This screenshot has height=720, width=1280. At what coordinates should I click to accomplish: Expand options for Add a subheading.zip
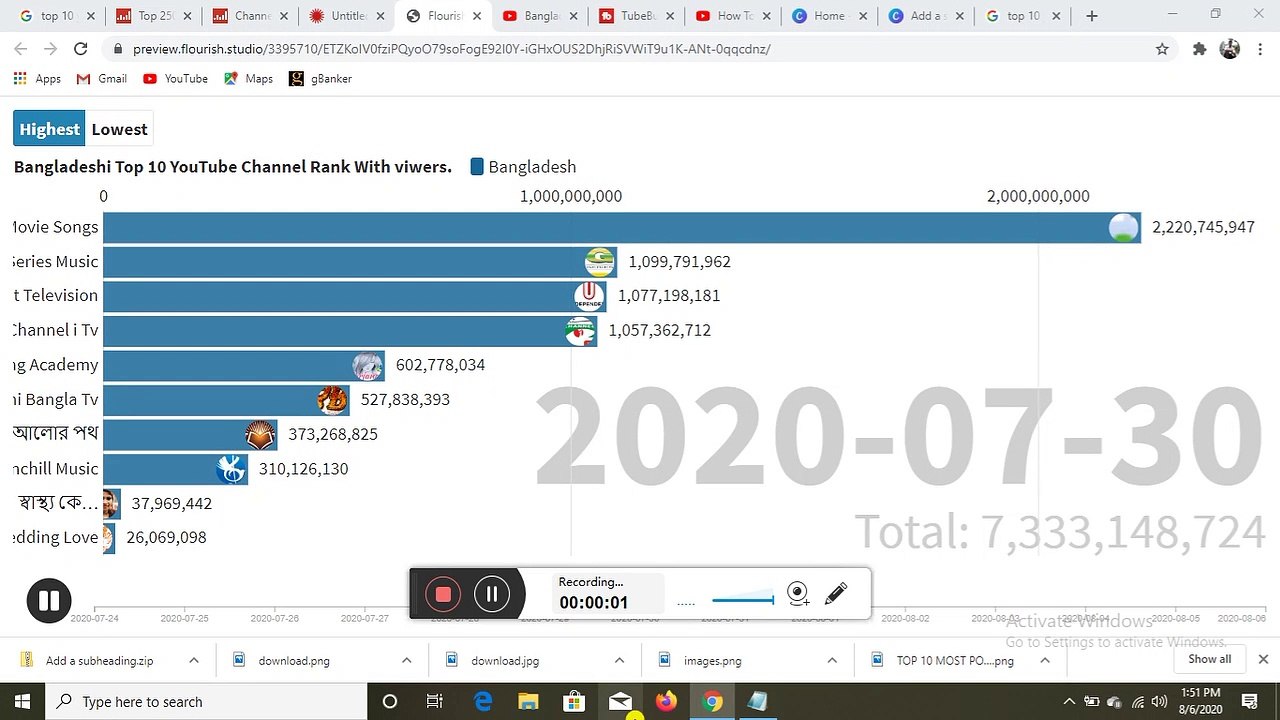194,660
